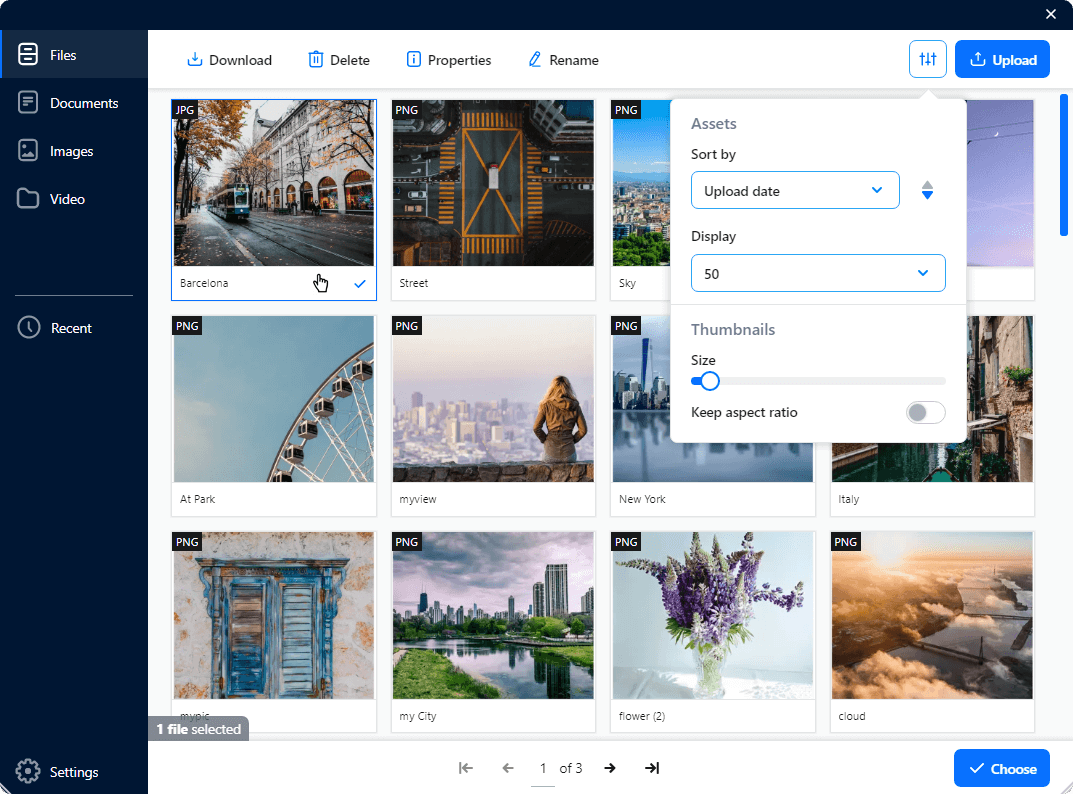Open the Sort by Upload date dropdown

pos(795,190)
